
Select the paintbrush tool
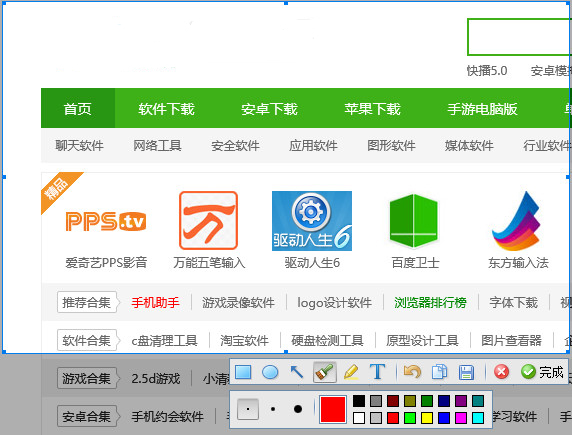[324, 372]
